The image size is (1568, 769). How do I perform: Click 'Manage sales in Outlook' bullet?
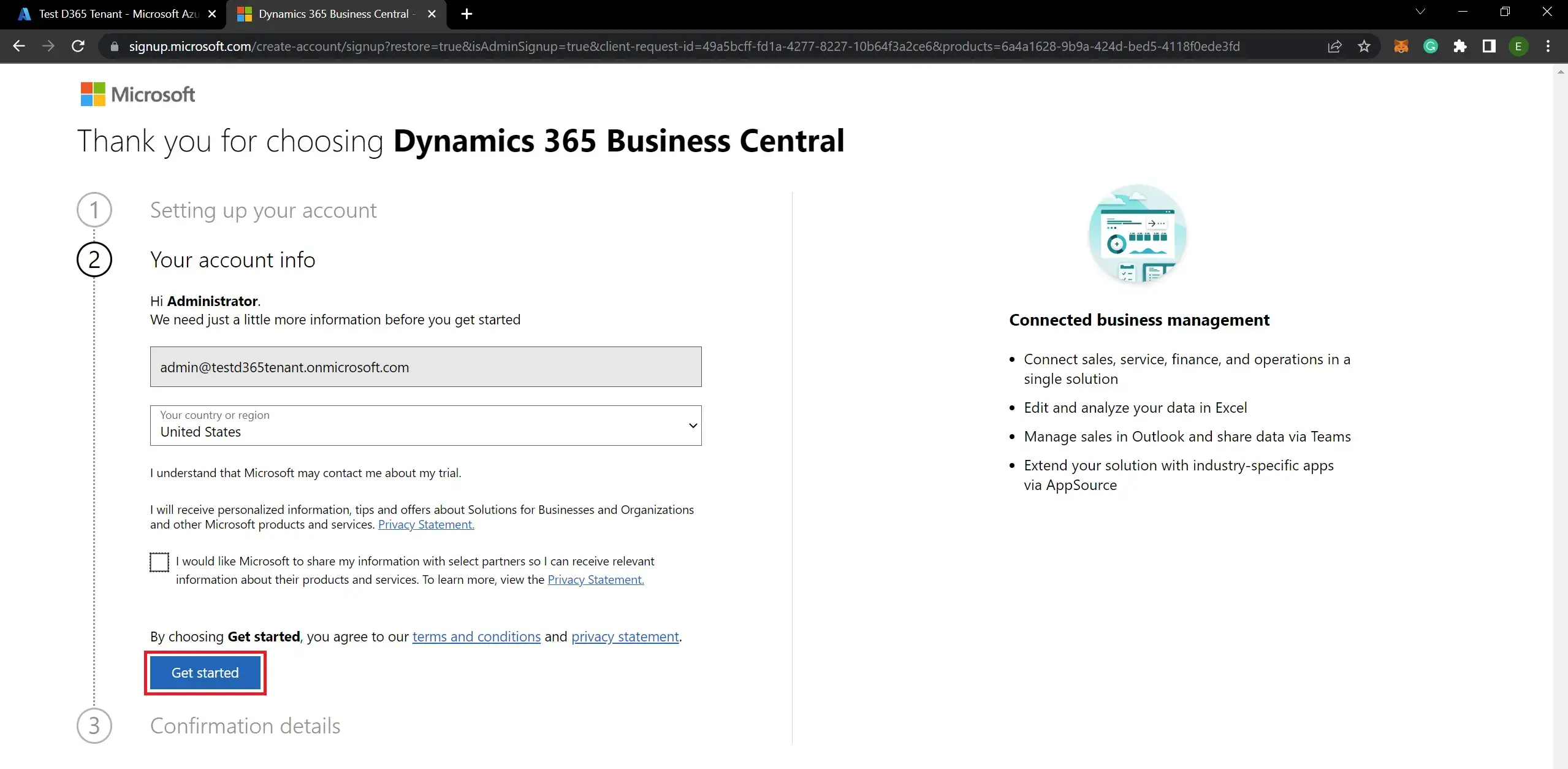click(1187, 437)
